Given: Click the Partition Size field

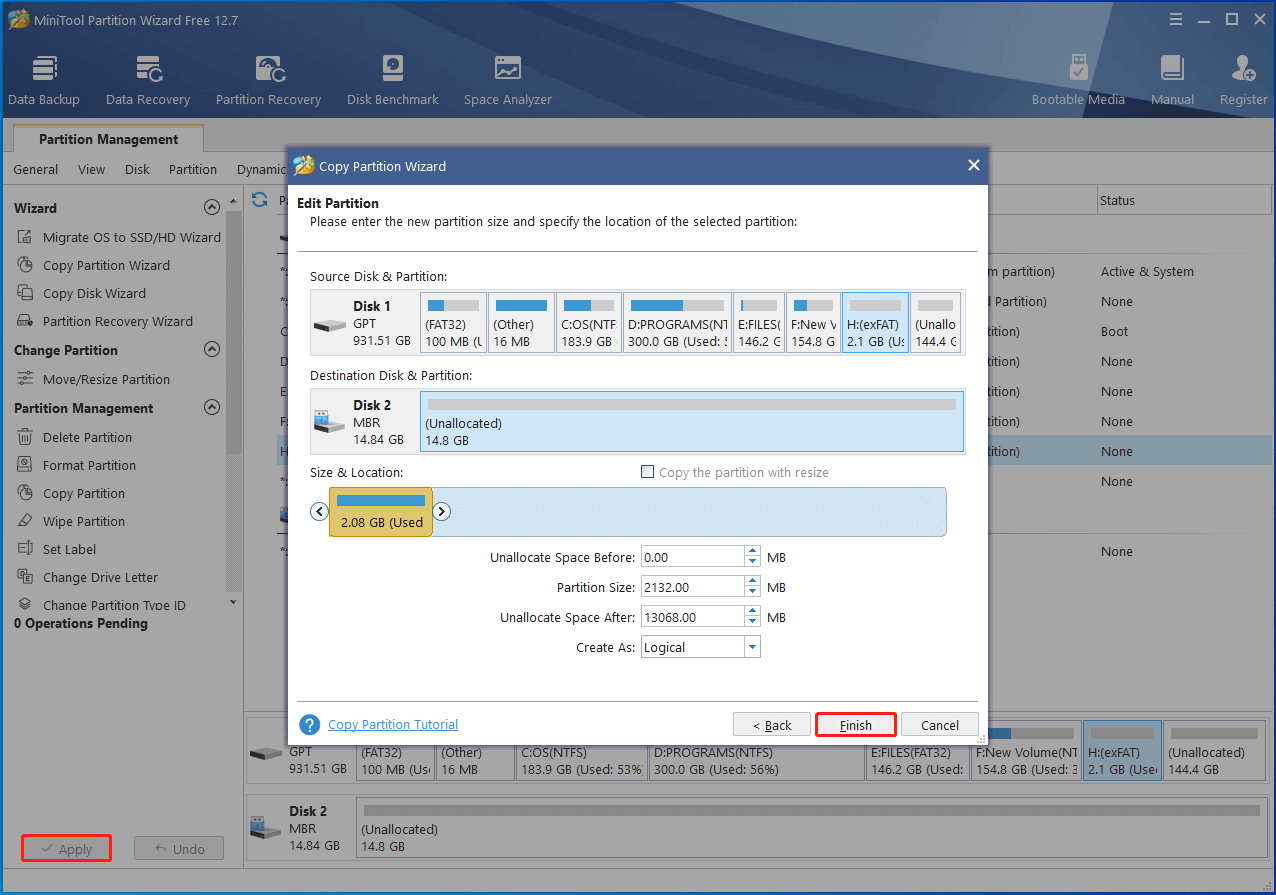Looking at the screenshot, I should [x=693, y=587].
